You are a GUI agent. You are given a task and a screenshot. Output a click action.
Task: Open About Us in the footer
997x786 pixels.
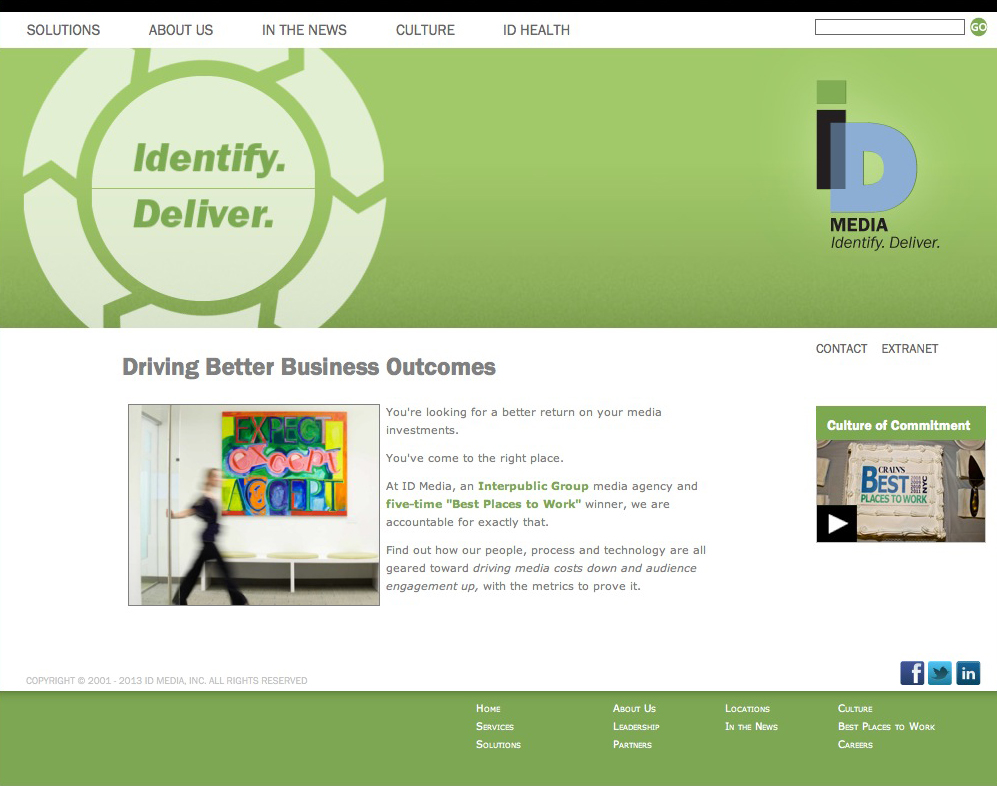pyautogui.click(x=634, y=708)
